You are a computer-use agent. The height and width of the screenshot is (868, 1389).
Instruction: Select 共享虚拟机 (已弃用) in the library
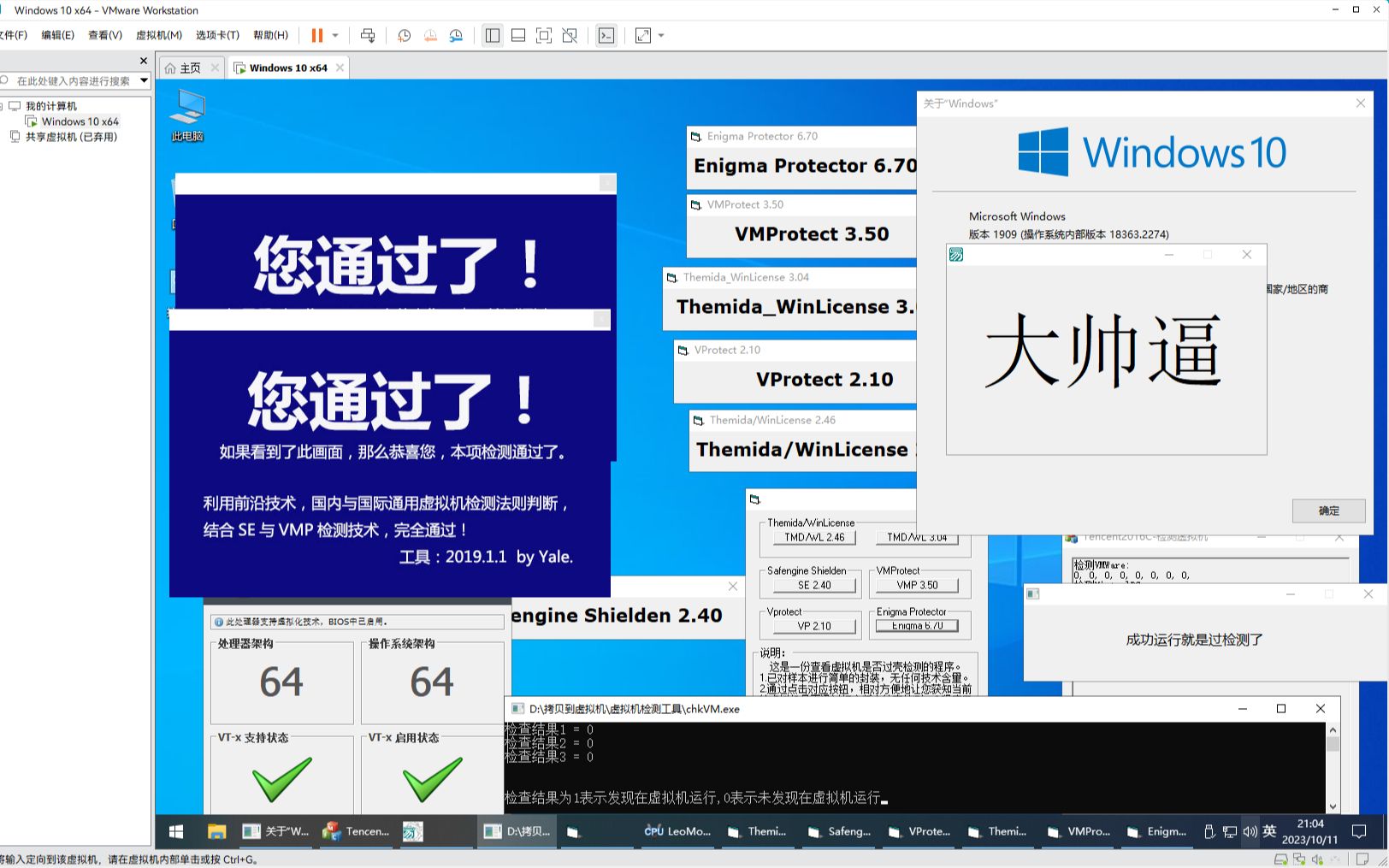[x=71, y=137]
